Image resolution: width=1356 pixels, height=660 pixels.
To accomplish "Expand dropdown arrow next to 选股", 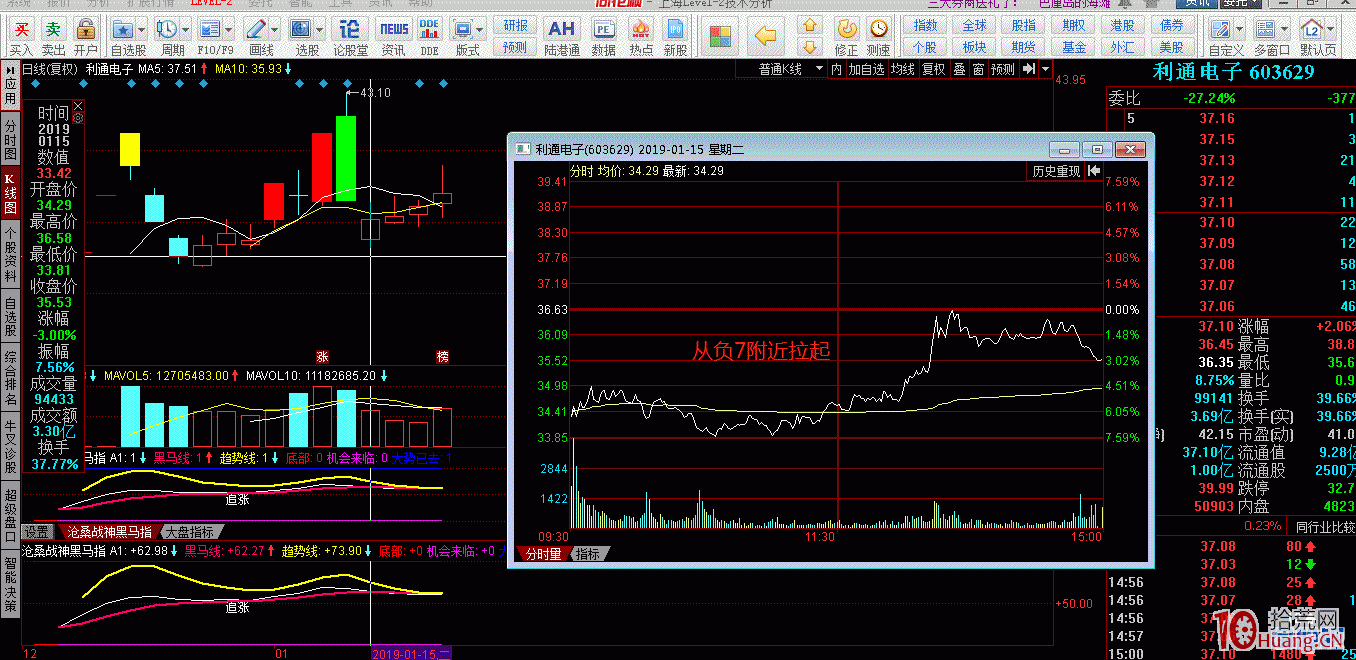I will click(321, 29).
